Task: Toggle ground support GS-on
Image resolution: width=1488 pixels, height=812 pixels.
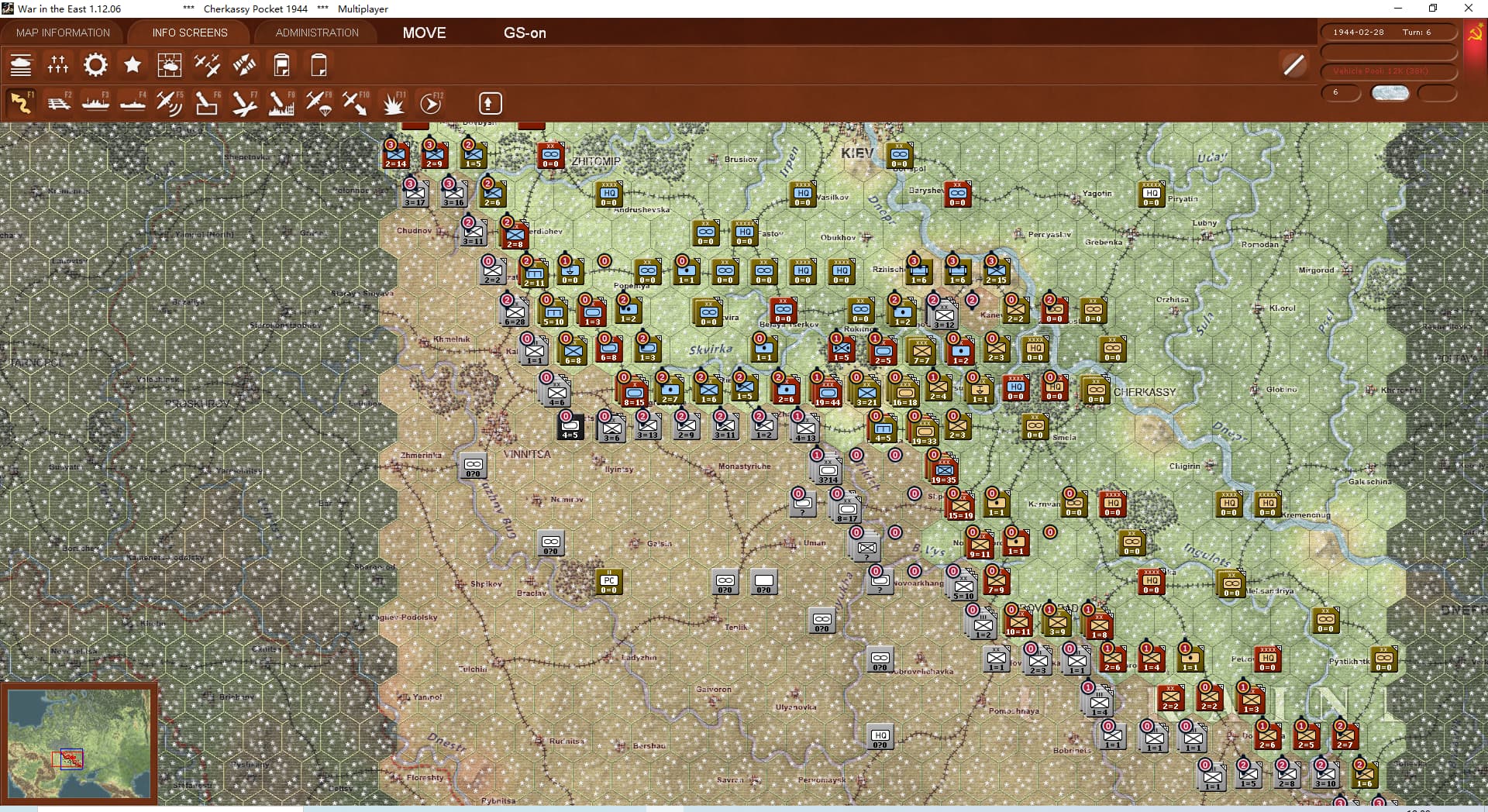Action: (x=525, y=33)
